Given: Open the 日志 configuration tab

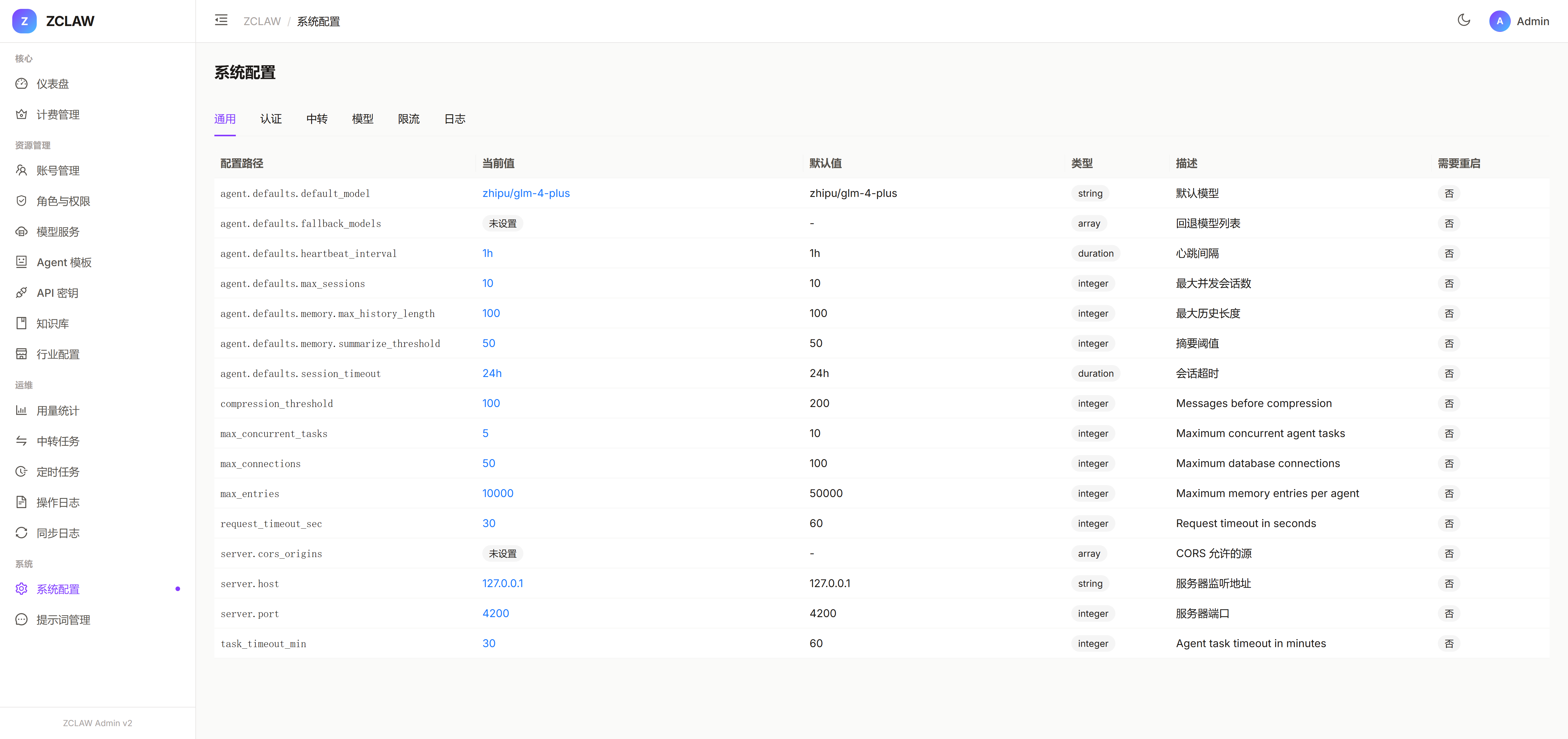Looking at the screenshot, I should (455, 119).
